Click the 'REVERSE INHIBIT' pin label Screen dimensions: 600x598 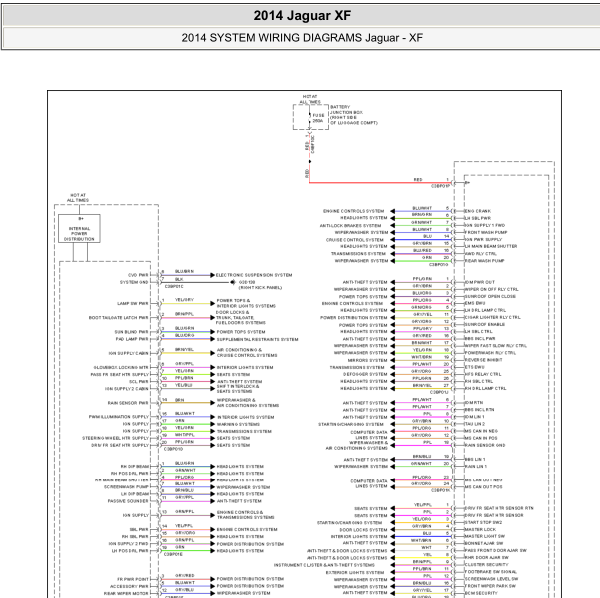click(x=484, y=360)
